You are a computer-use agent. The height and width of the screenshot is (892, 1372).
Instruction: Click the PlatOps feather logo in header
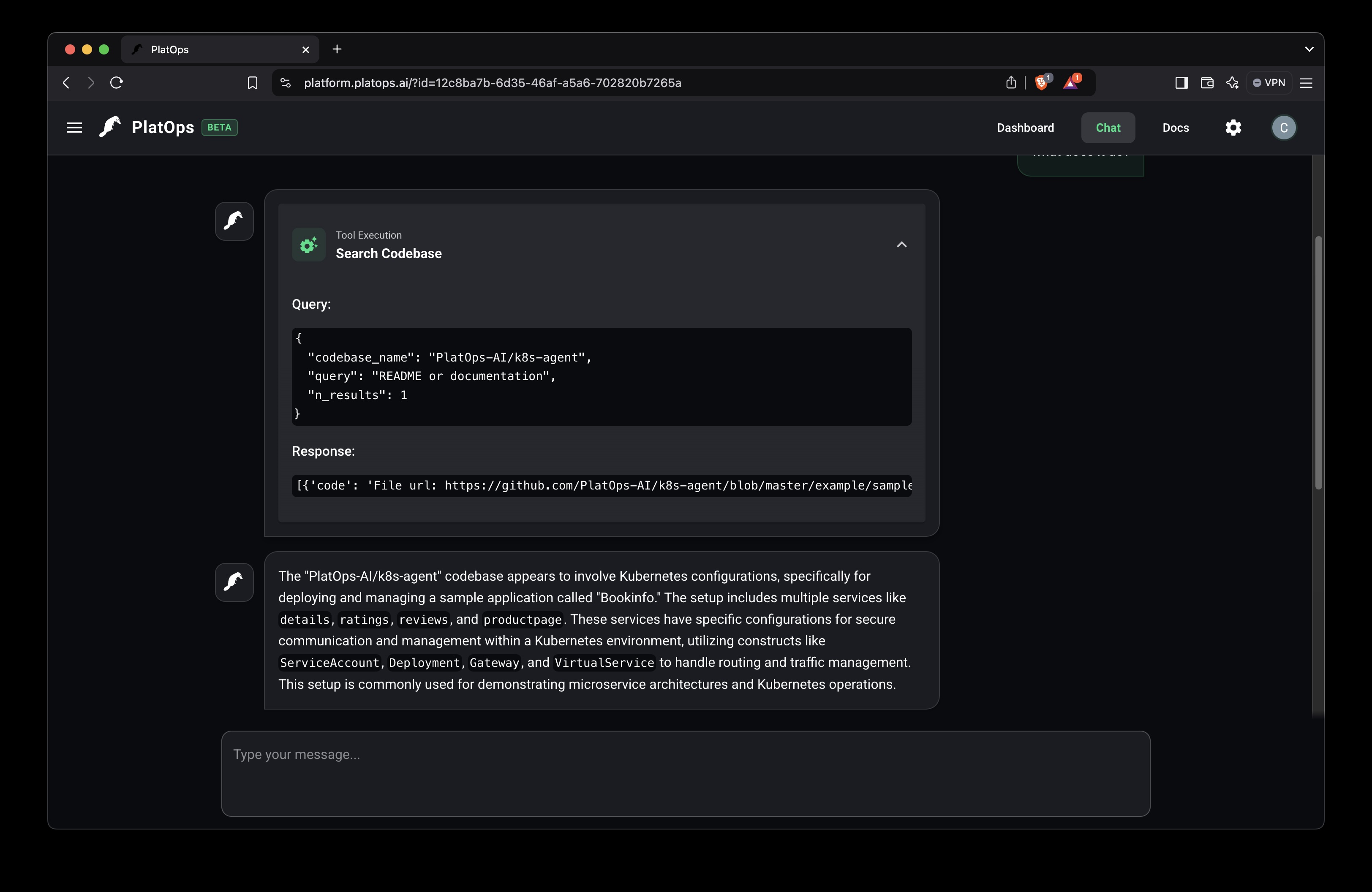coord(110,127)
